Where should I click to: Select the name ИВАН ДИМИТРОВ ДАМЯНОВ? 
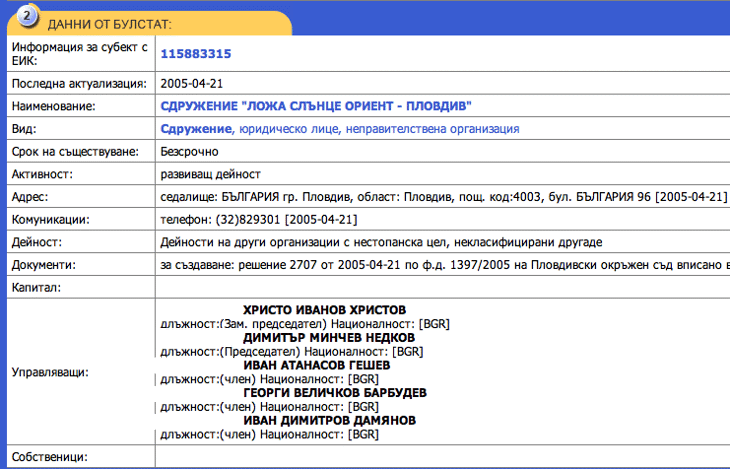tap(330, 421)
